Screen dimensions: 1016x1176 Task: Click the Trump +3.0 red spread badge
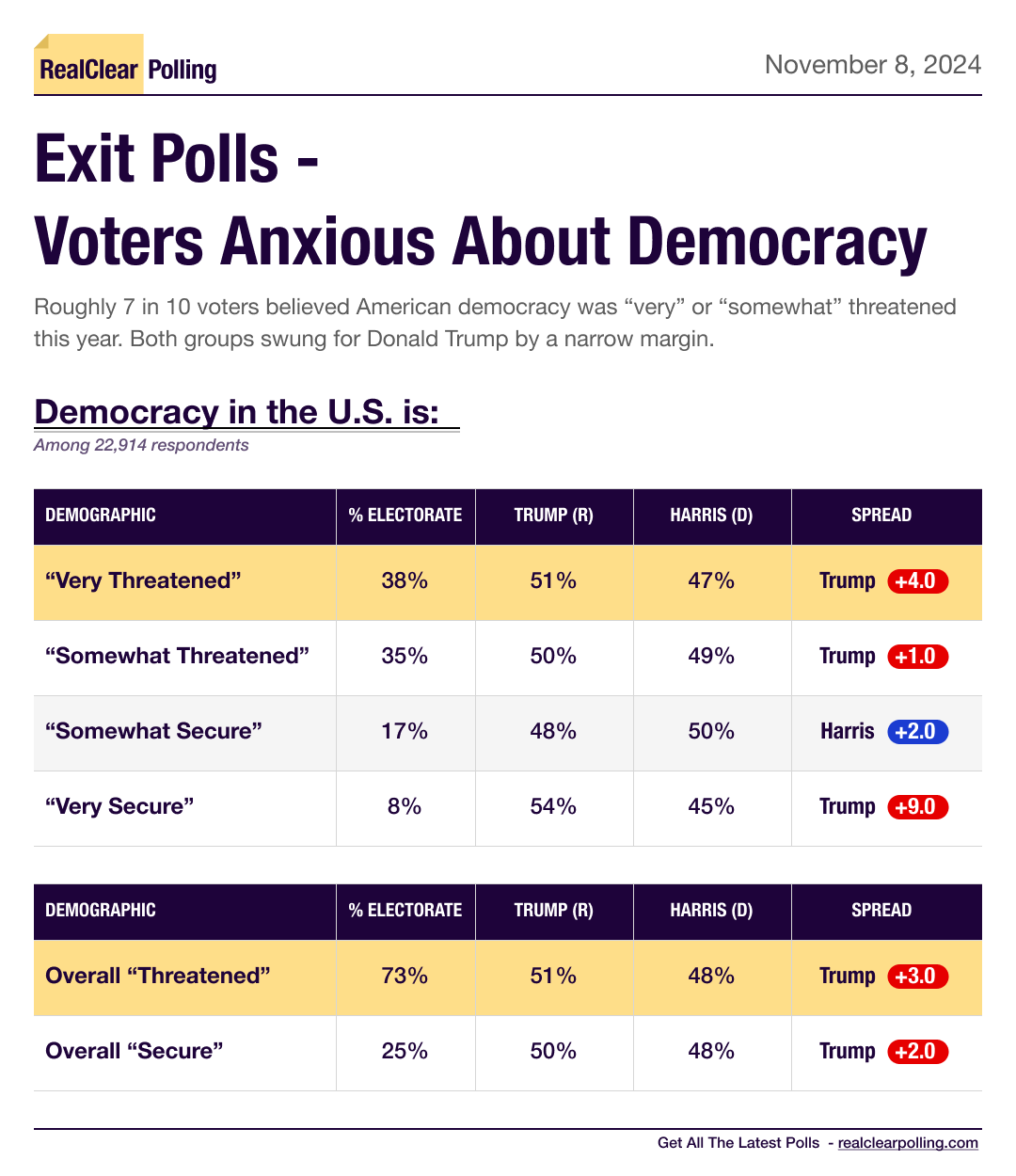tap(917, 976)
